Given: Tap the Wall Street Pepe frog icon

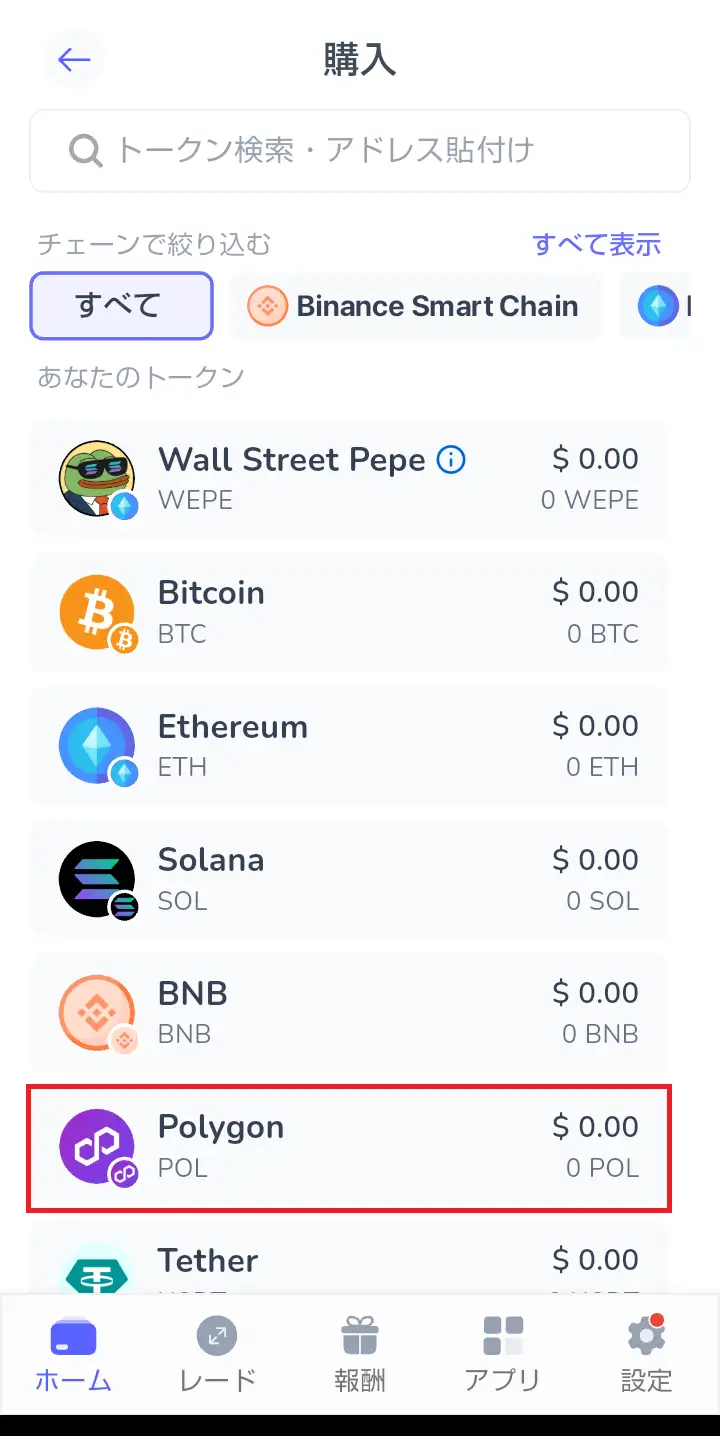Looking at the screenshot, I should tap(96, 477).
